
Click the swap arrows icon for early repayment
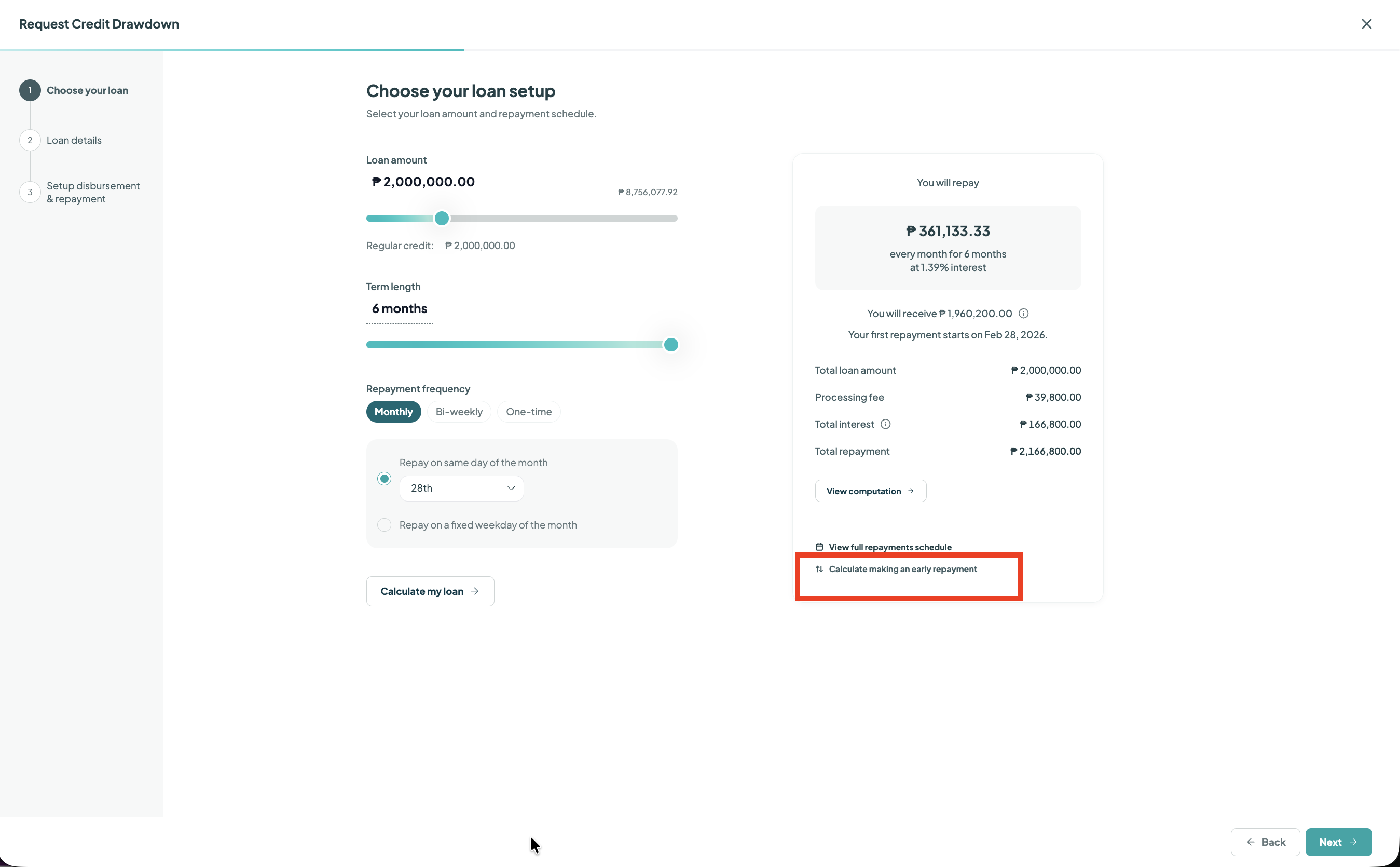click(x=819, y=569)
